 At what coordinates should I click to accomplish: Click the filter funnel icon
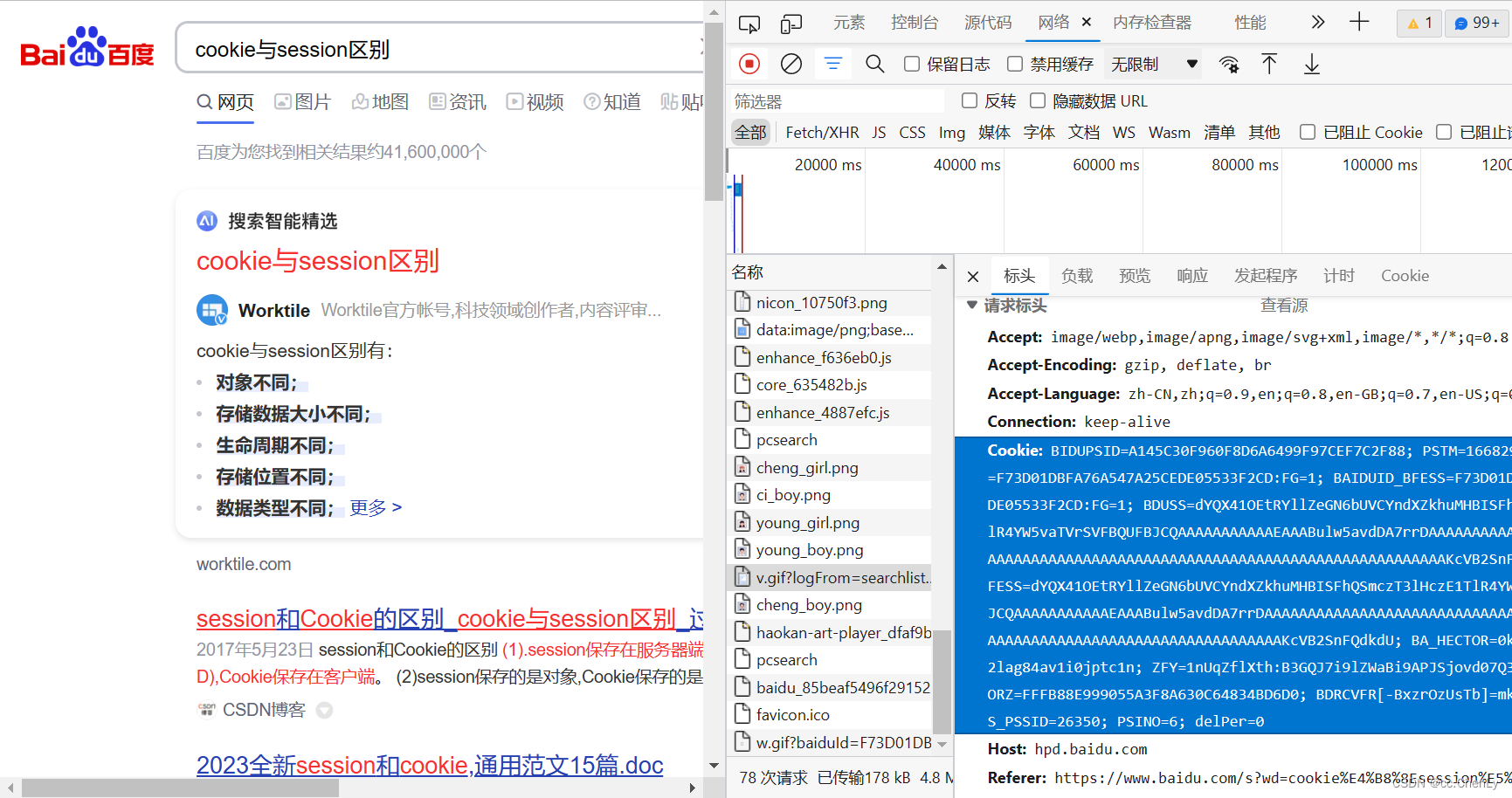(832, 63)
